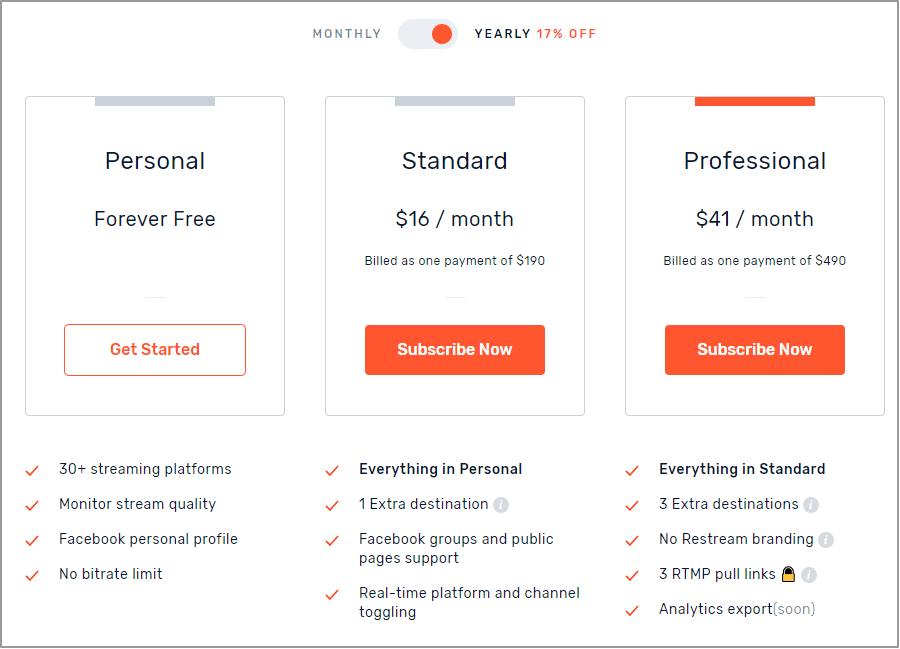Click the padlock icon by RTMP pull links
Screen dimensions: 900x649
click(789, 574)
